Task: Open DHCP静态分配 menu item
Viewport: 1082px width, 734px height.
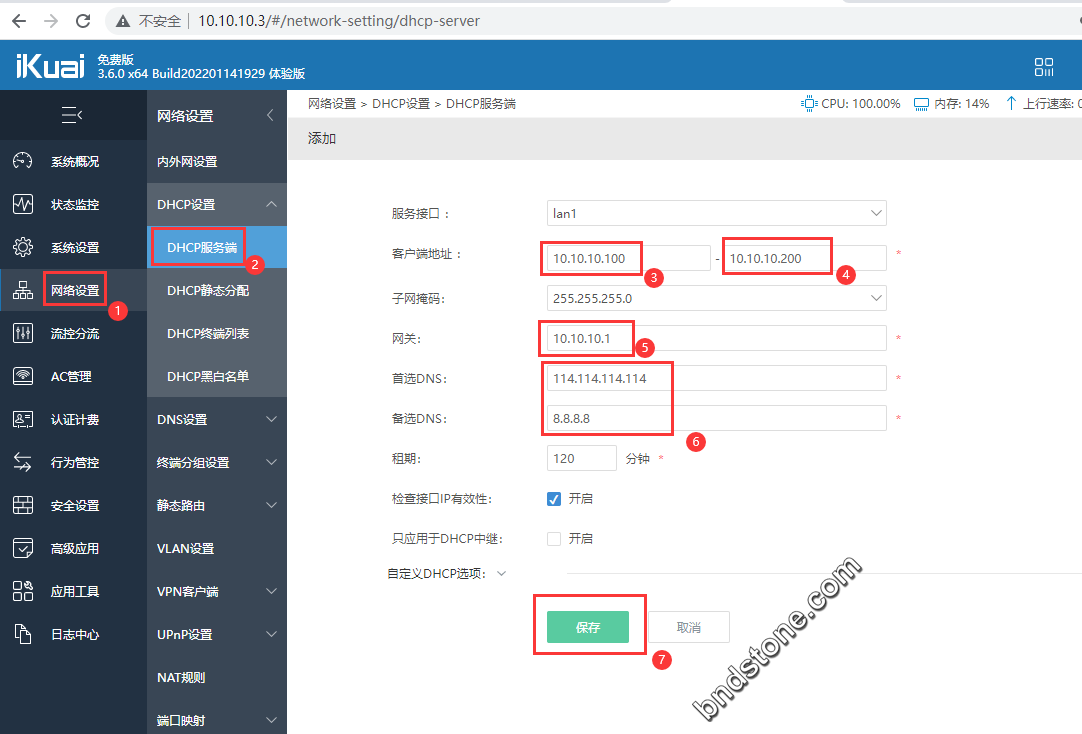Action: [217, 290]
